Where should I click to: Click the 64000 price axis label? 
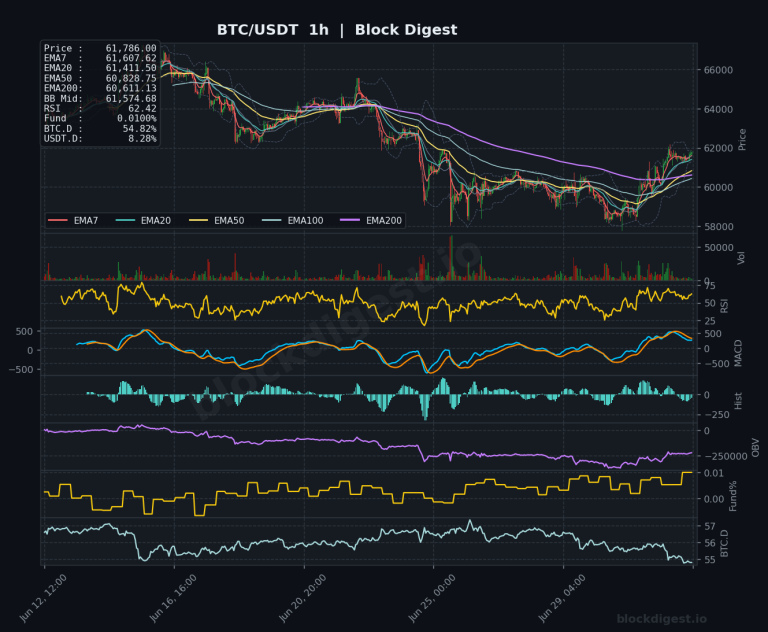coord(718,109)
